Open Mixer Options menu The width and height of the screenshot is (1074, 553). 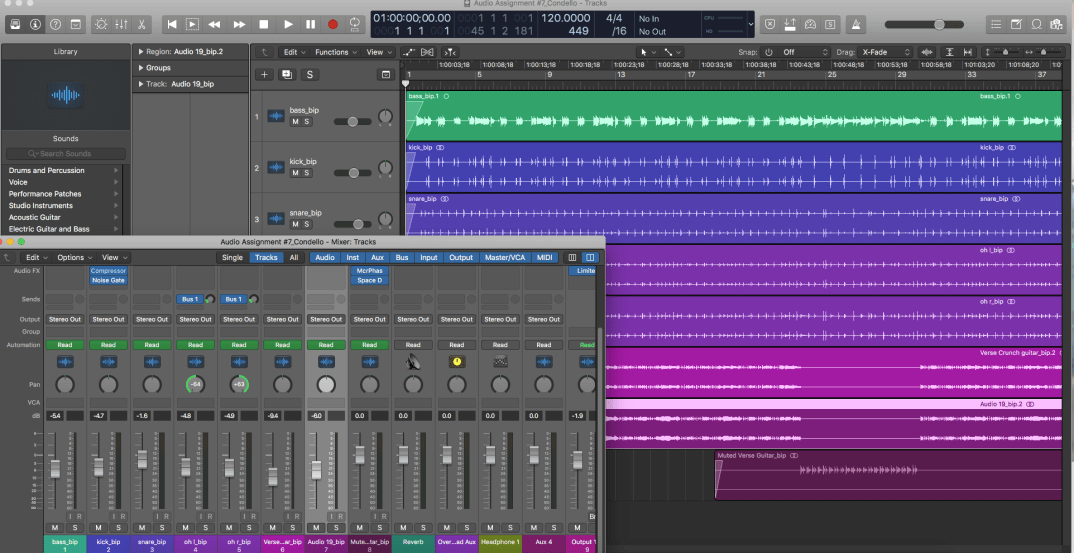point(74,258)
